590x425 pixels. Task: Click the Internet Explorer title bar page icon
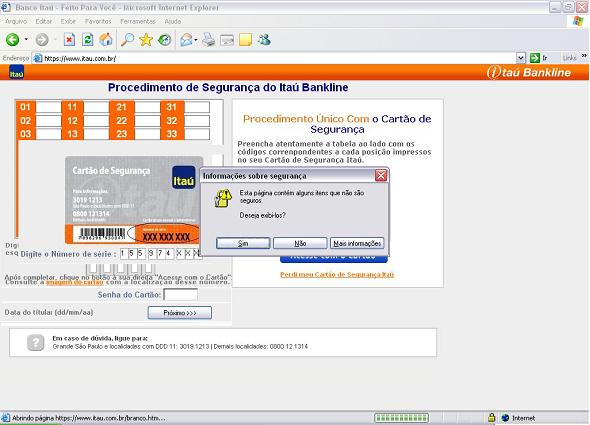click(x=6, y=7)
